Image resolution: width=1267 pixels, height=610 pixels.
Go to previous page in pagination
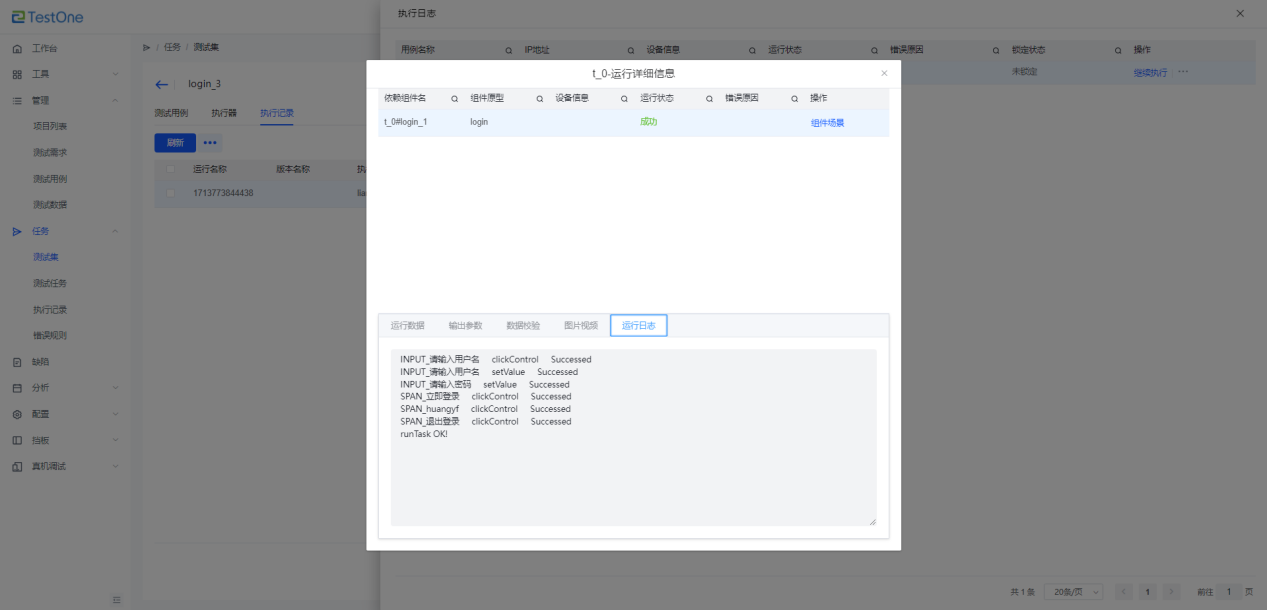click(1124, 592)
